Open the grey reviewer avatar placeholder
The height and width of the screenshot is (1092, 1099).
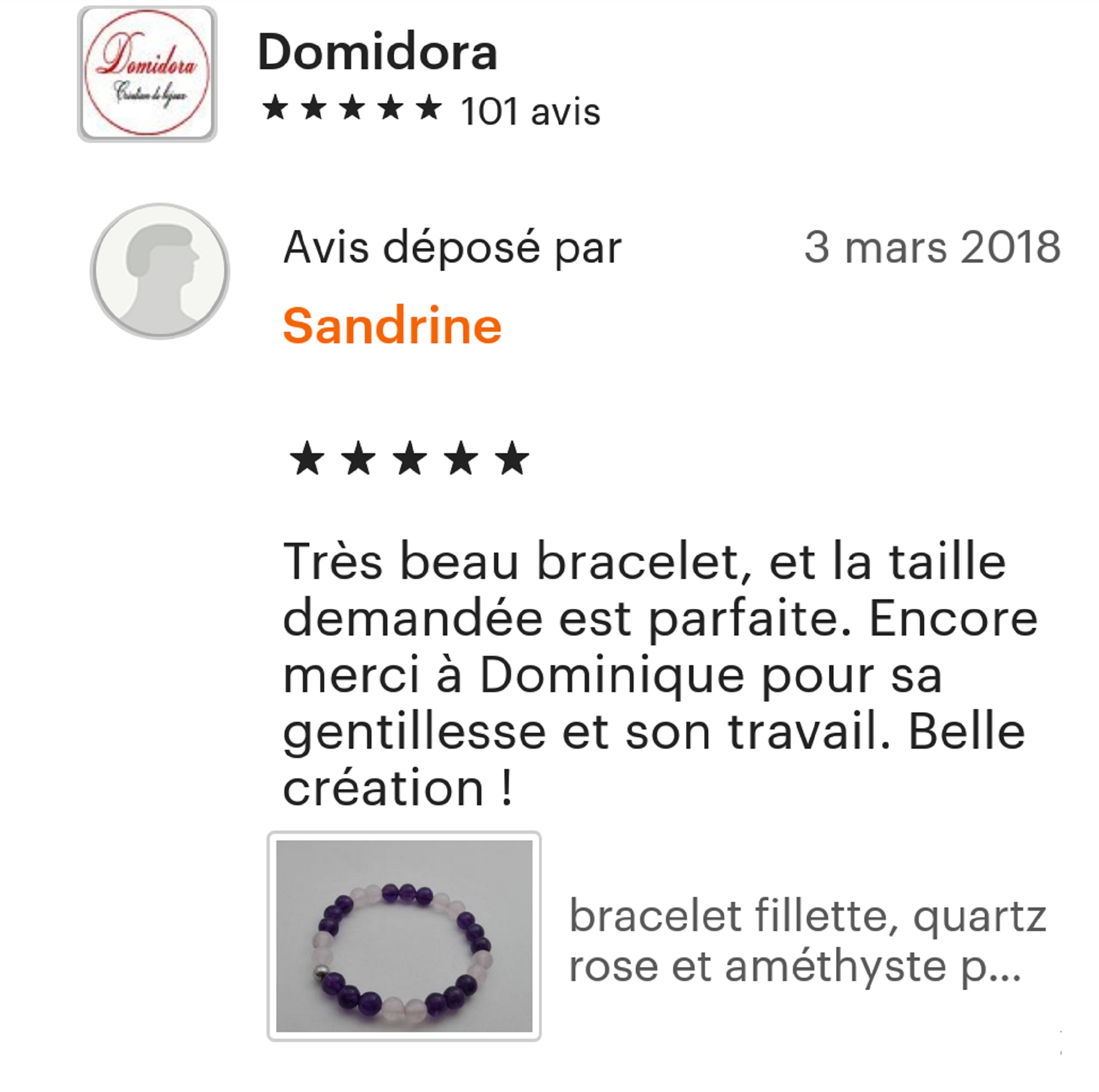click(160, 271)
